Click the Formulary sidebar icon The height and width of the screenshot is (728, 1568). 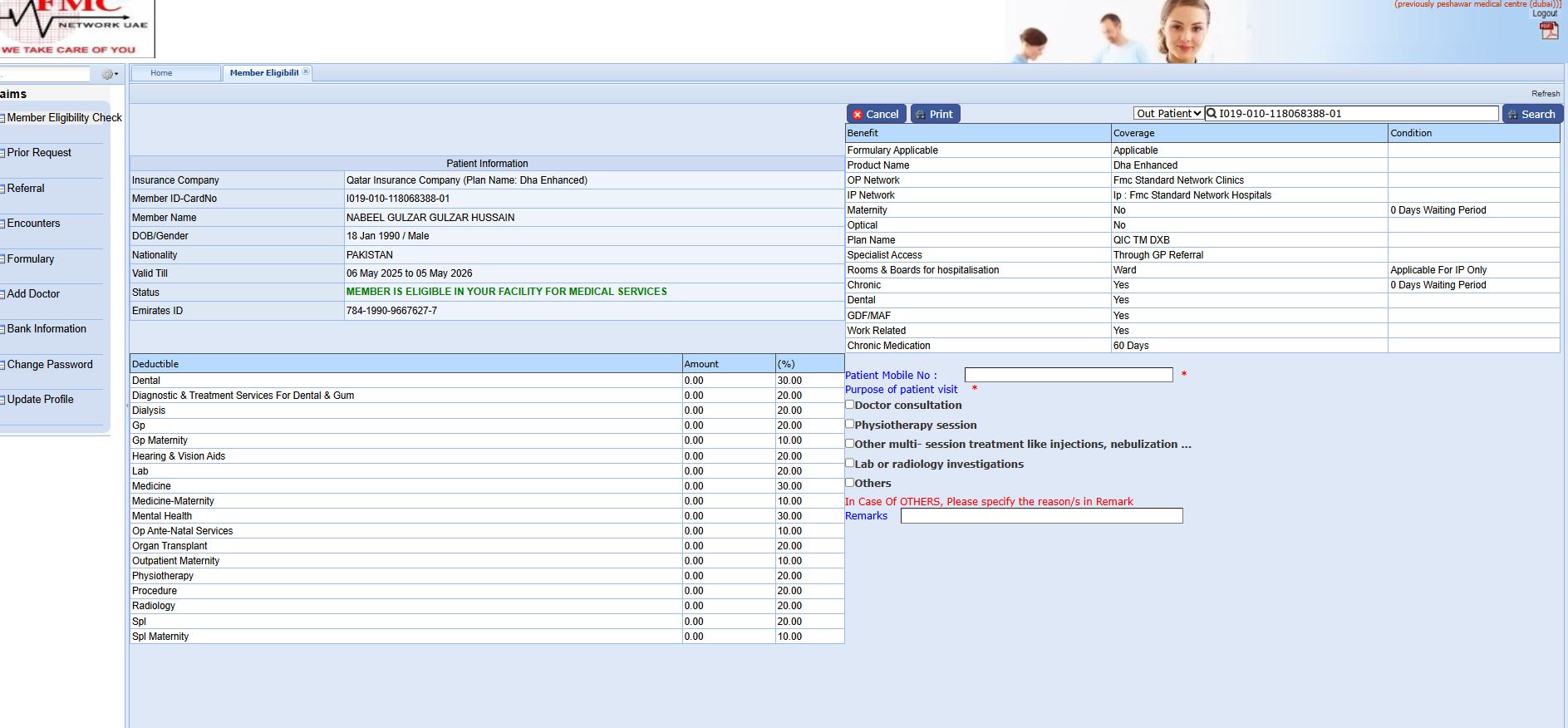pos(2,259)
